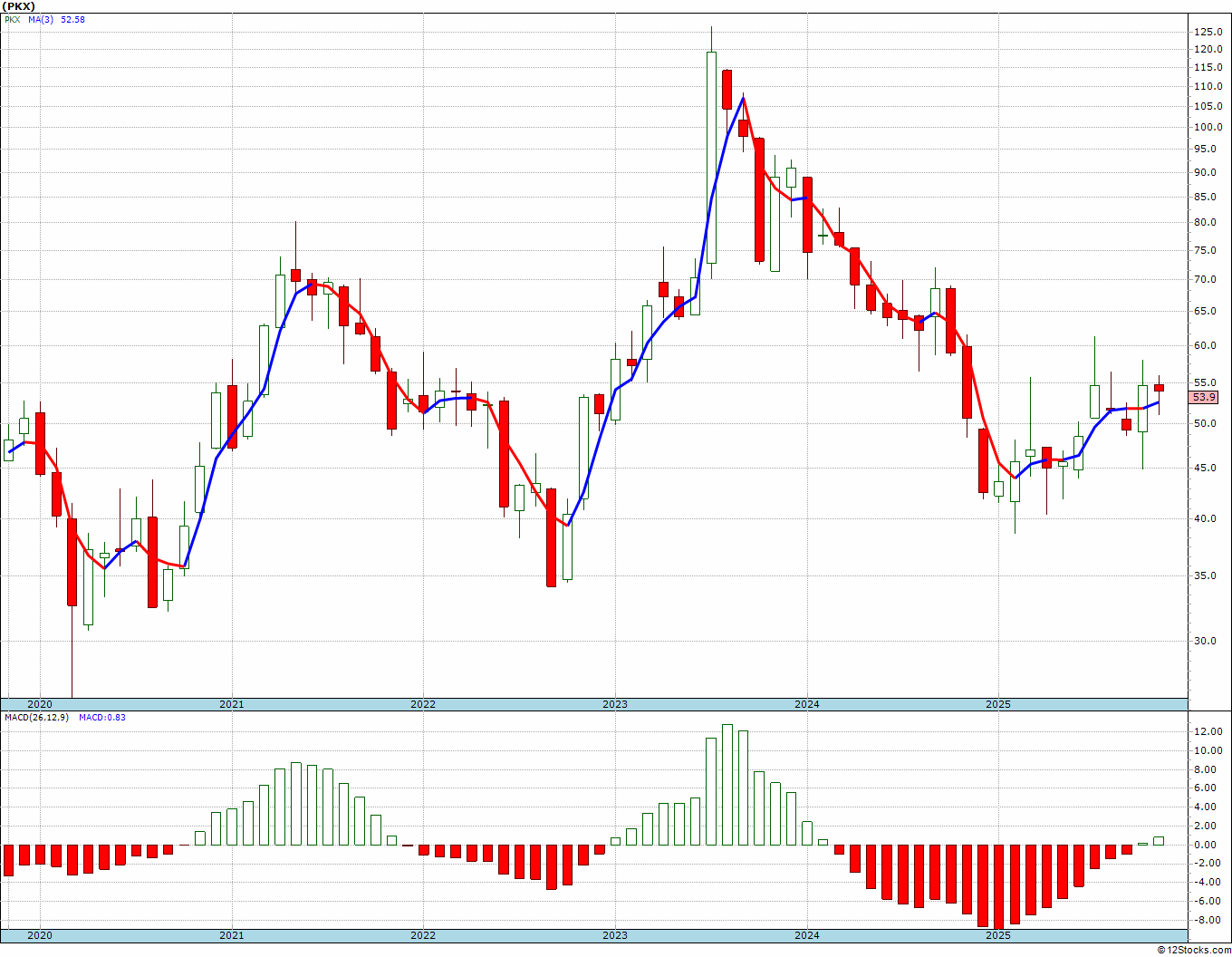Screen dimensions: 1232x957
Task: Select the -6.00 MACD axis label
Action: [x=1206, y=901]
